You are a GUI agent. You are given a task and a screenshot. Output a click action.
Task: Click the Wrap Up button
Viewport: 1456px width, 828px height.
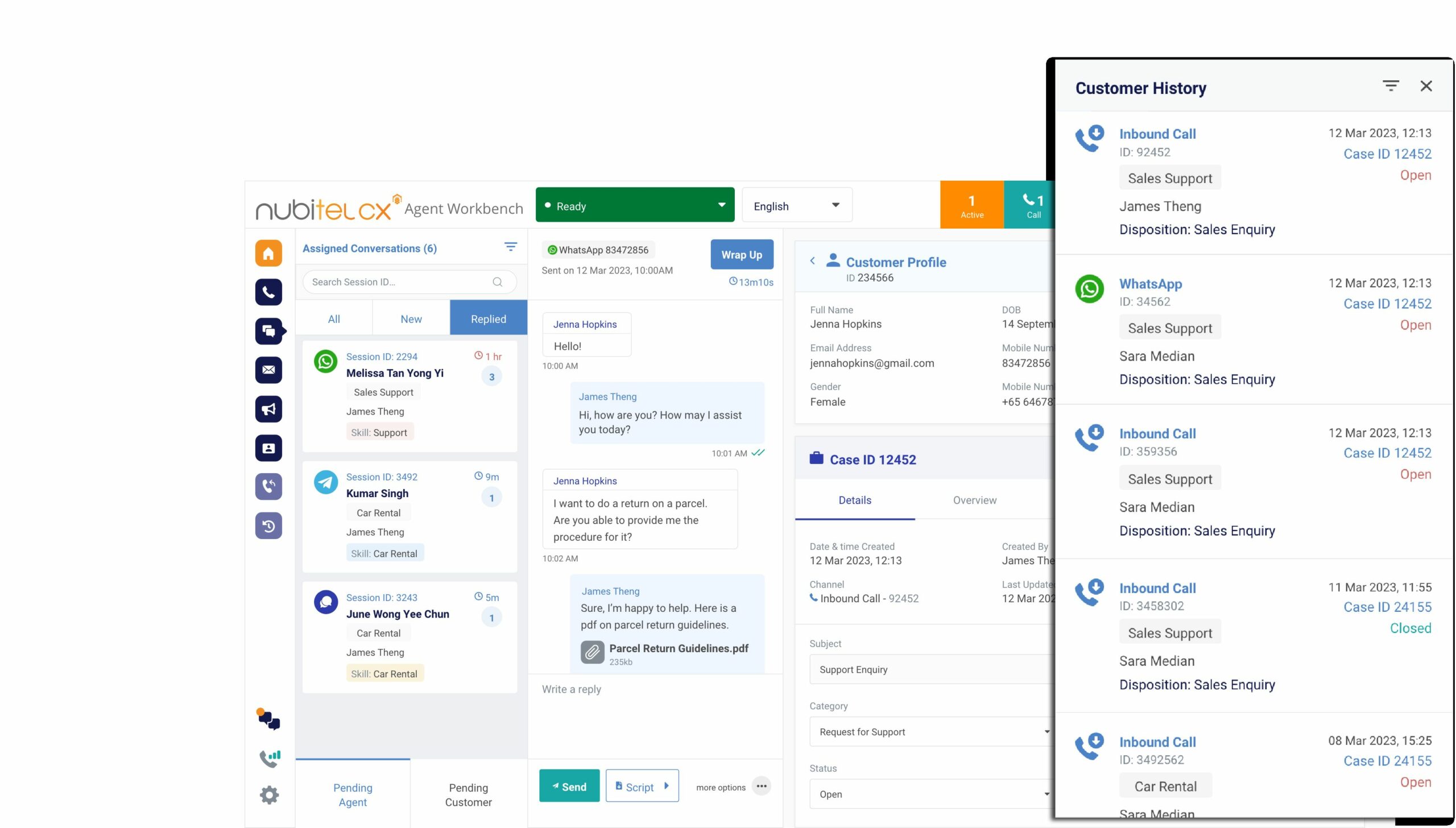point(741,253)
